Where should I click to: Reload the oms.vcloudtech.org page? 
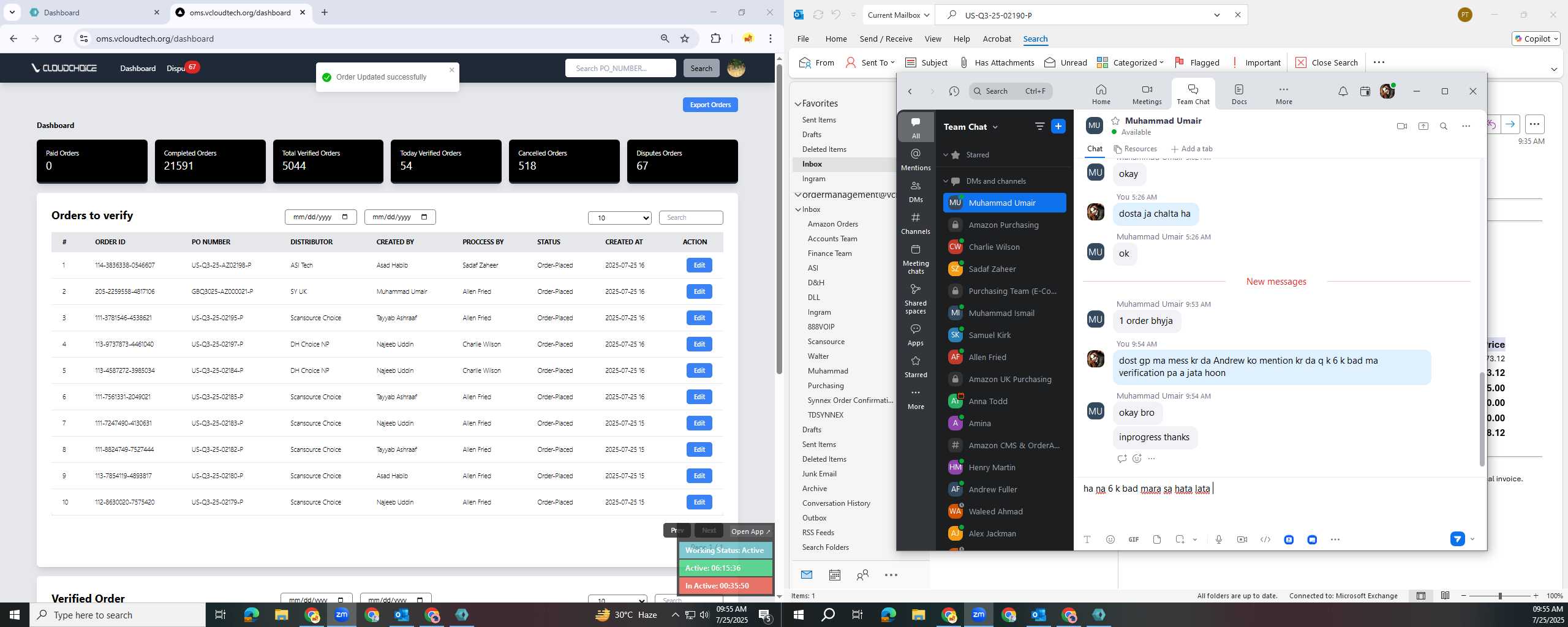pos(58,39)
